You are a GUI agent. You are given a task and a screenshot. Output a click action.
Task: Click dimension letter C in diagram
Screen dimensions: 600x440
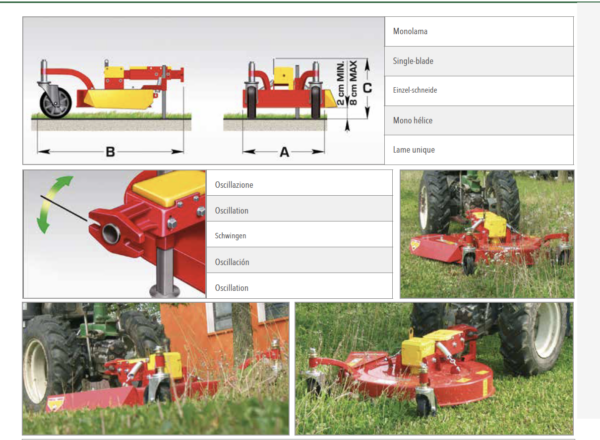pyautogui.click(x=367, y=88)
